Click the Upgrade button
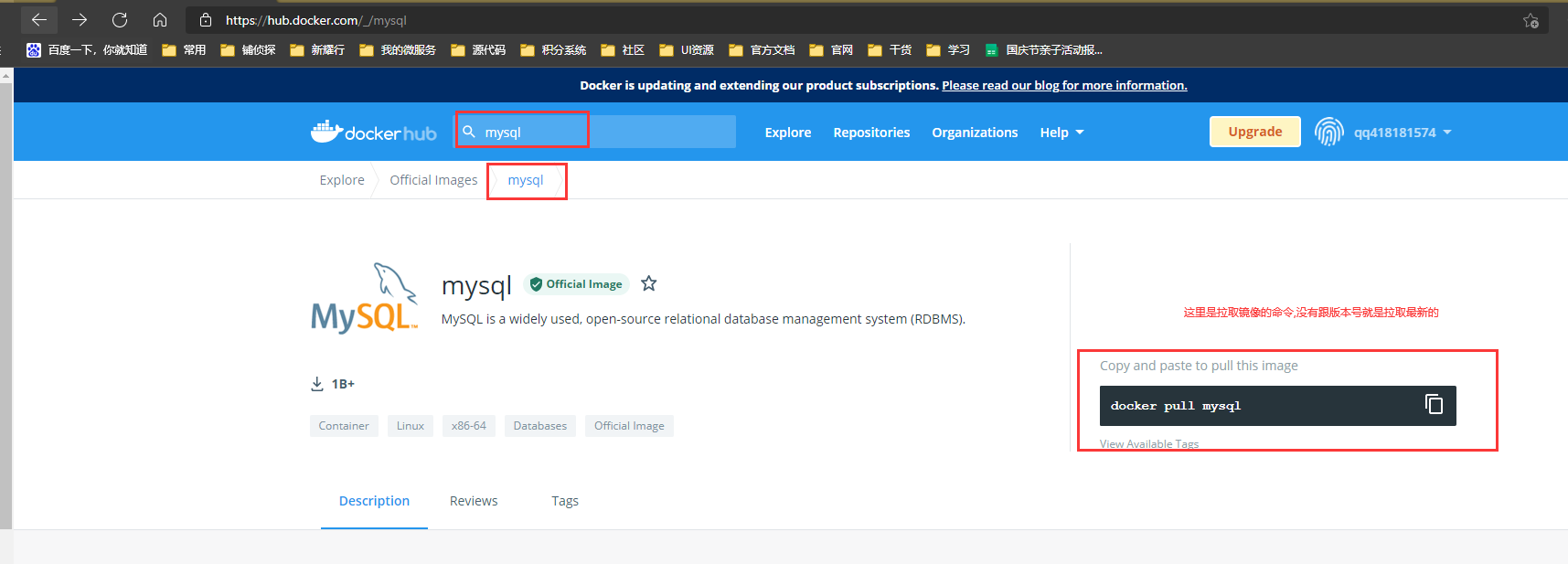Viewport: 1568px width, 564px height. [x=1255, y=132]
